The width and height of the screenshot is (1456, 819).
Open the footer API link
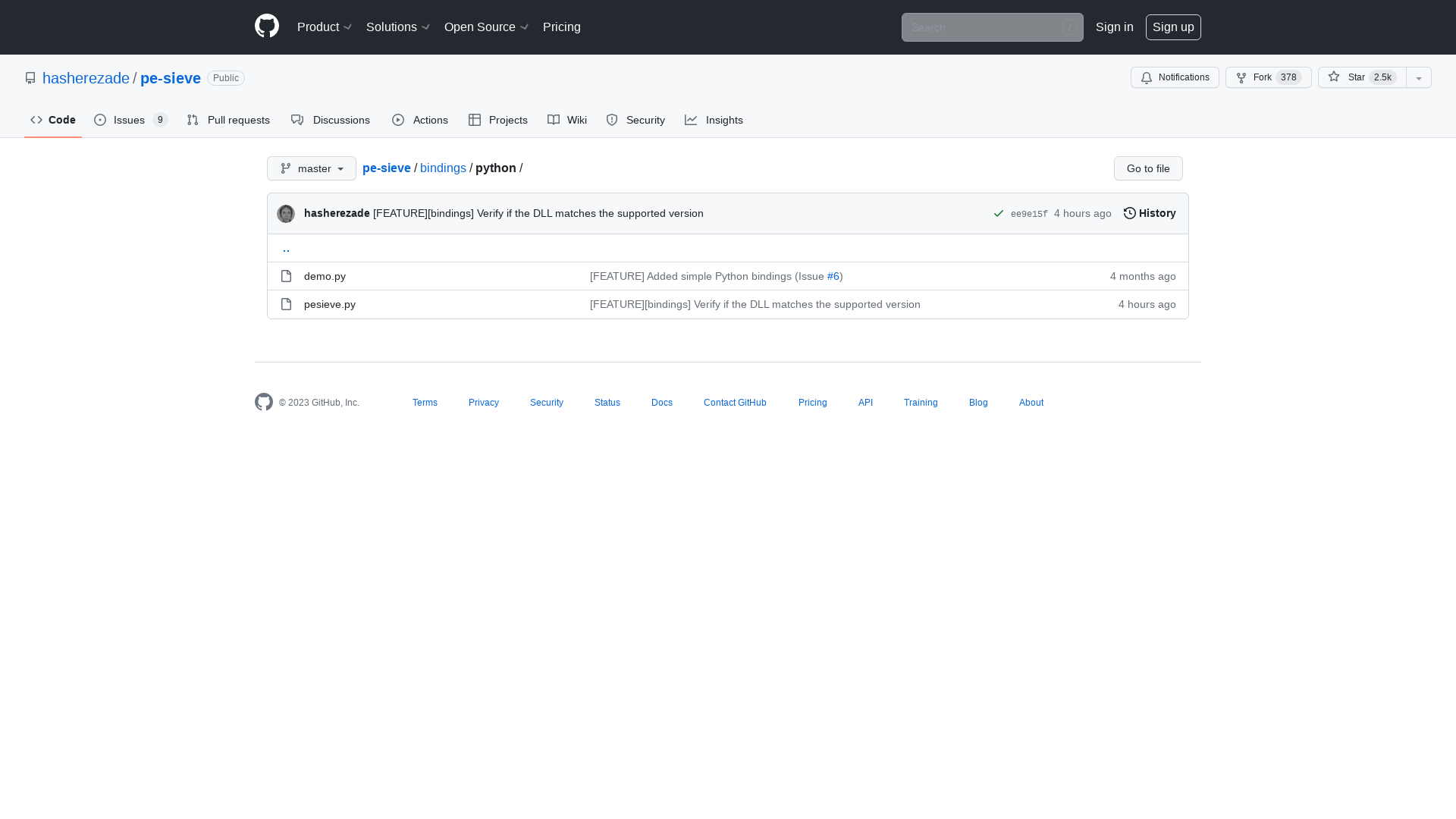[x=865, y=403]
